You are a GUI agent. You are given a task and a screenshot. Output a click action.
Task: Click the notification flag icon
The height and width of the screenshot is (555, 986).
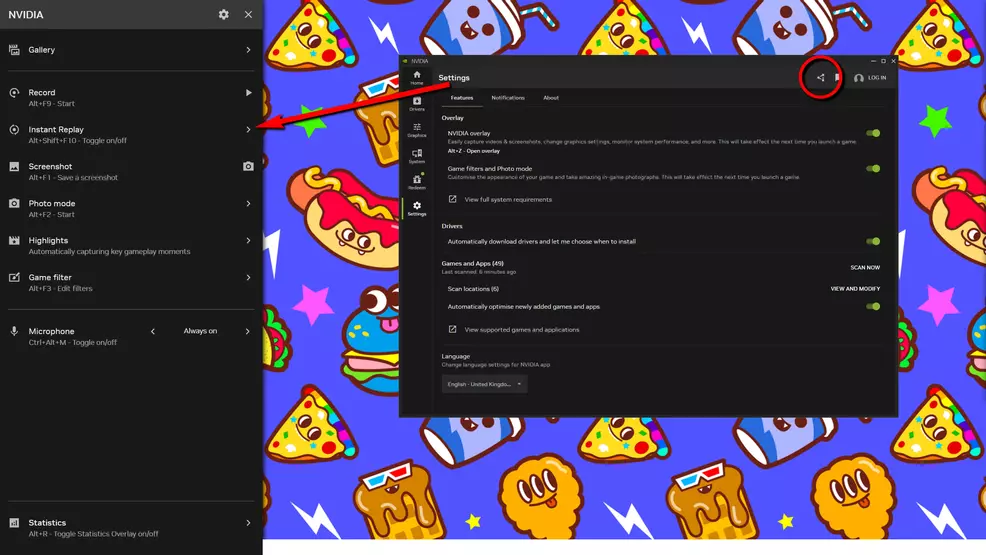pos(837,78)
